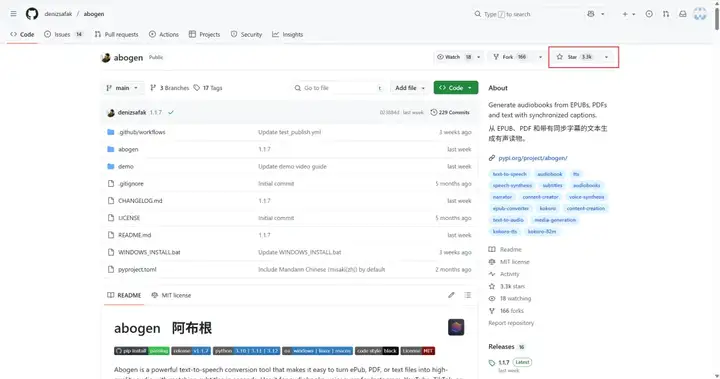Open the notifications inbox icon

pos(683,14)
